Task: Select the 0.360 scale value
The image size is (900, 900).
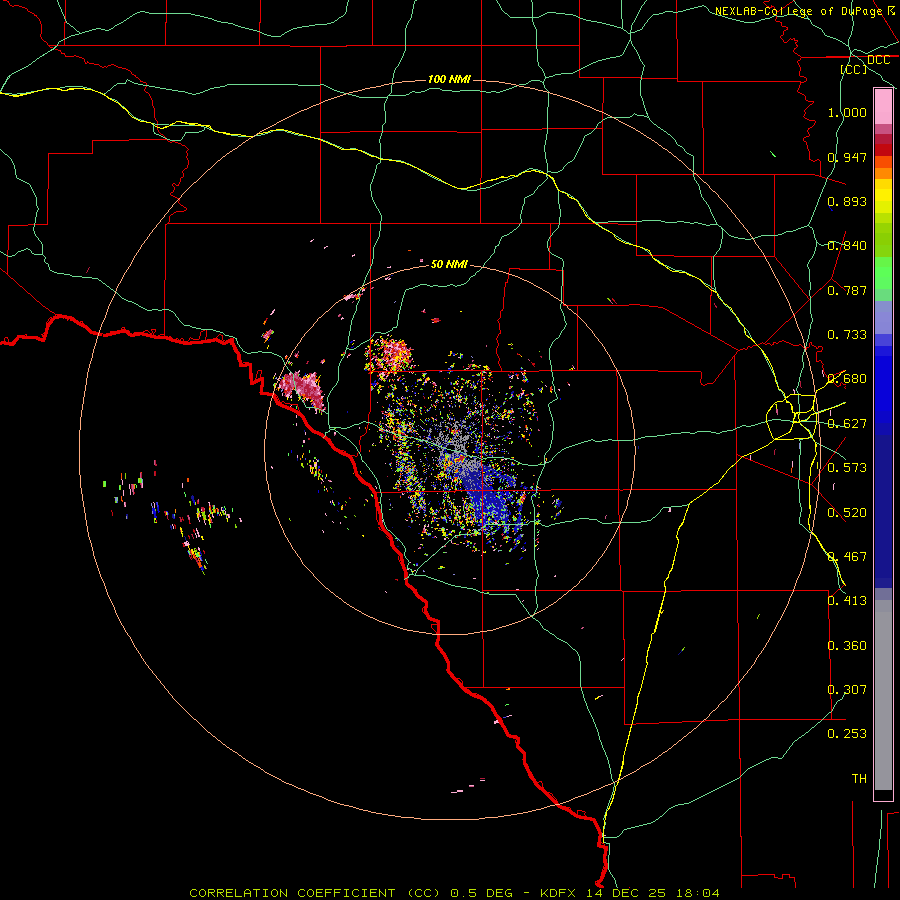Action: tap(847, 646)
